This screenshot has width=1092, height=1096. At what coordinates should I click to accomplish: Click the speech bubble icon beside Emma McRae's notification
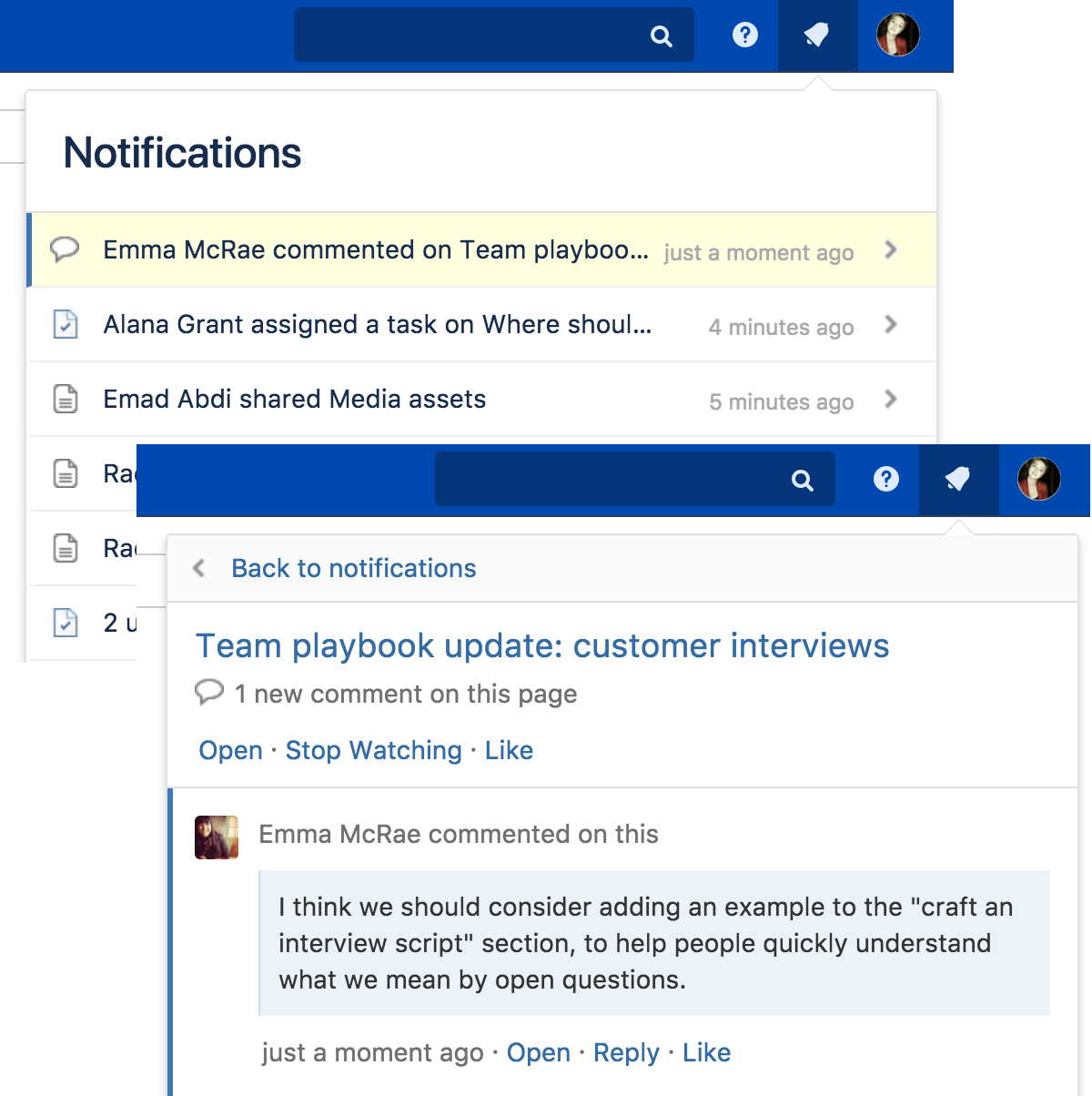click(65, 249)
